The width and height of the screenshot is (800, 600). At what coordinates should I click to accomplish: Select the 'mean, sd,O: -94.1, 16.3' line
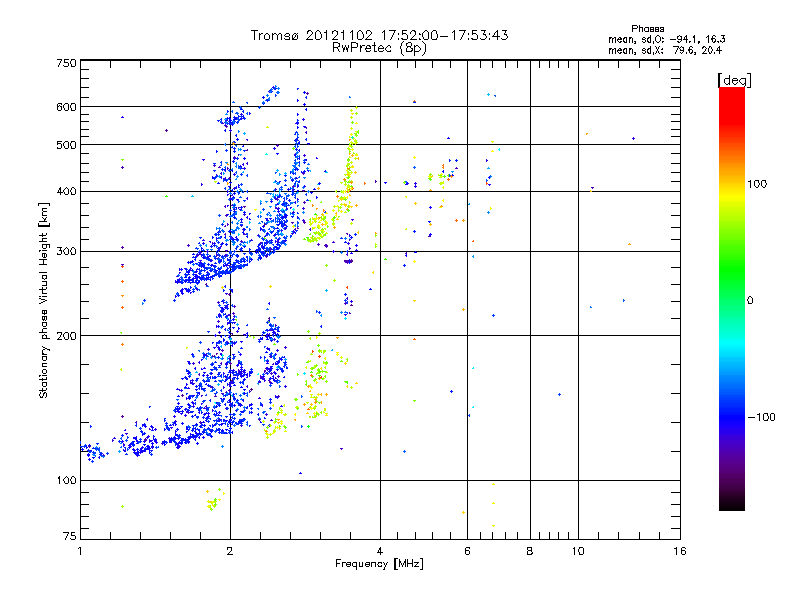click(x=666, y=39)
